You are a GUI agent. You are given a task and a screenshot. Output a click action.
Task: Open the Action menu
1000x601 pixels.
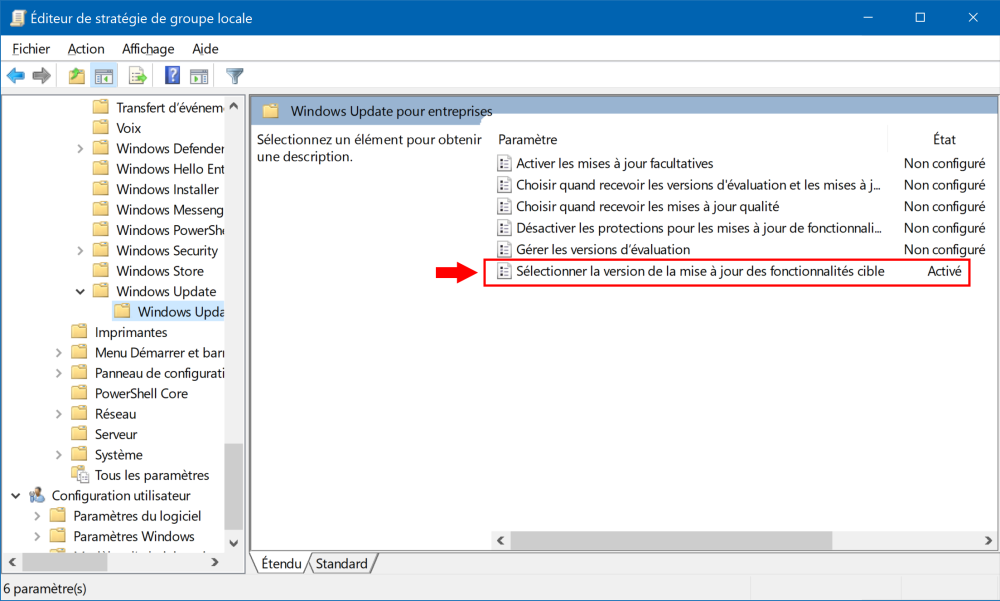point(86,48)
